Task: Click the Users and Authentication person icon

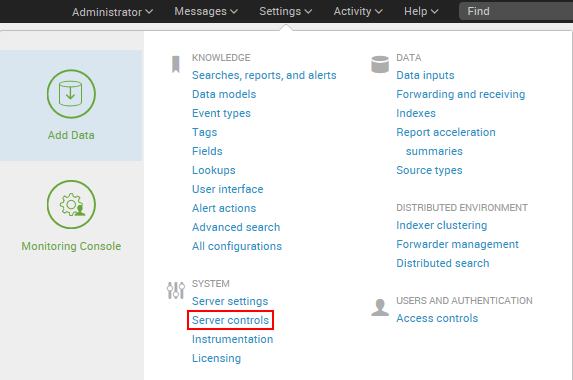Action: (380, 307)
